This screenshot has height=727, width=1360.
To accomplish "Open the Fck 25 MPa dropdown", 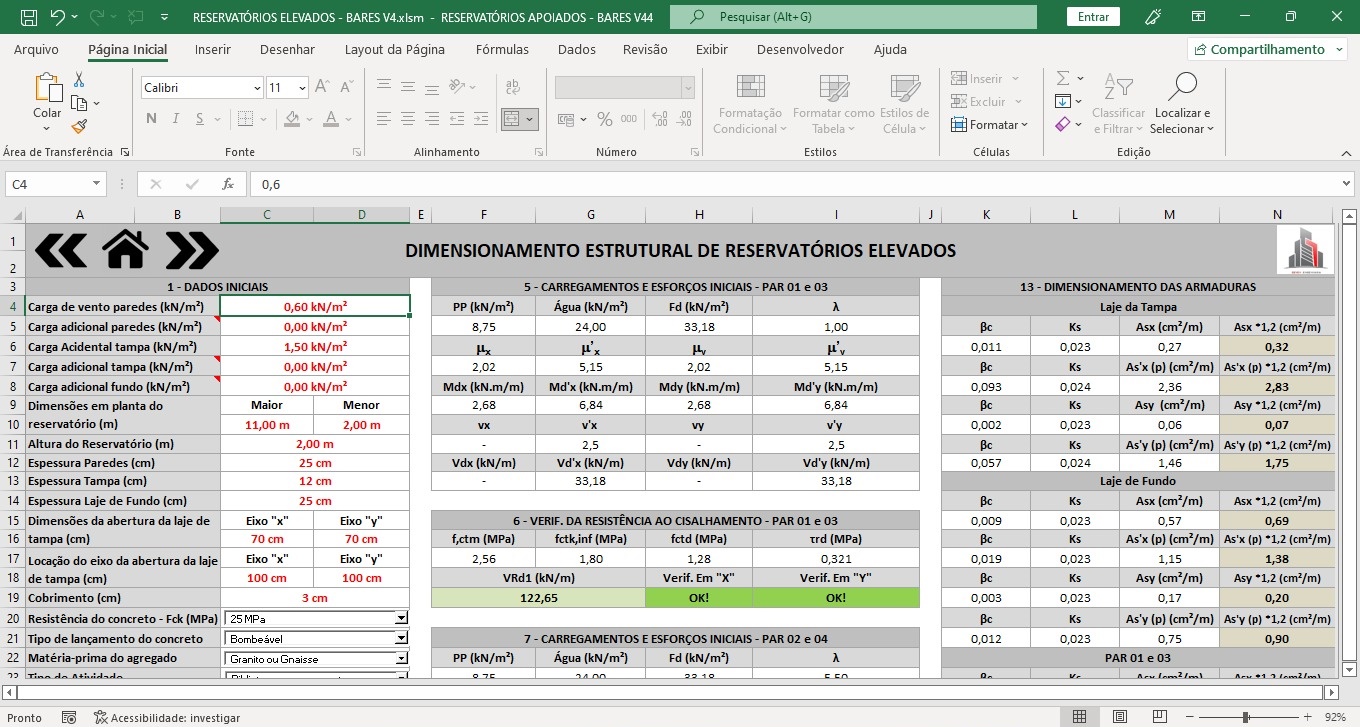I will 401,618.
